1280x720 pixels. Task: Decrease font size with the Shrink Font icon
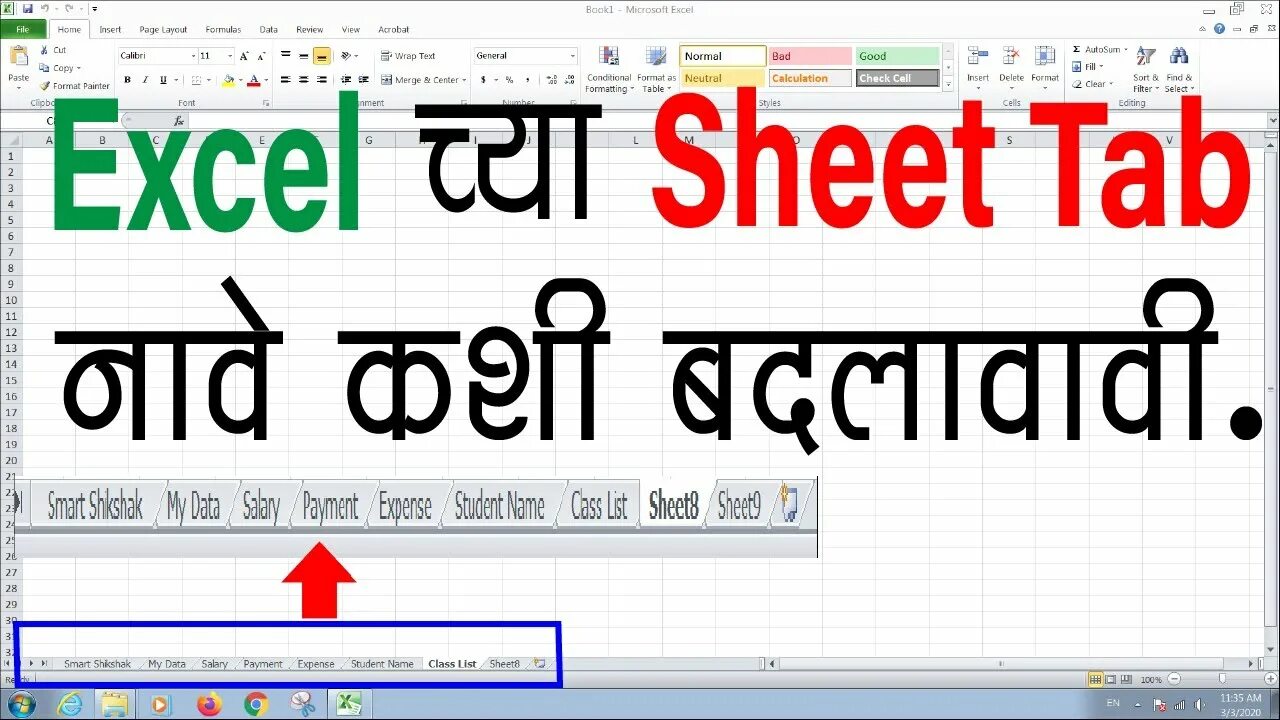pos(260,56)
